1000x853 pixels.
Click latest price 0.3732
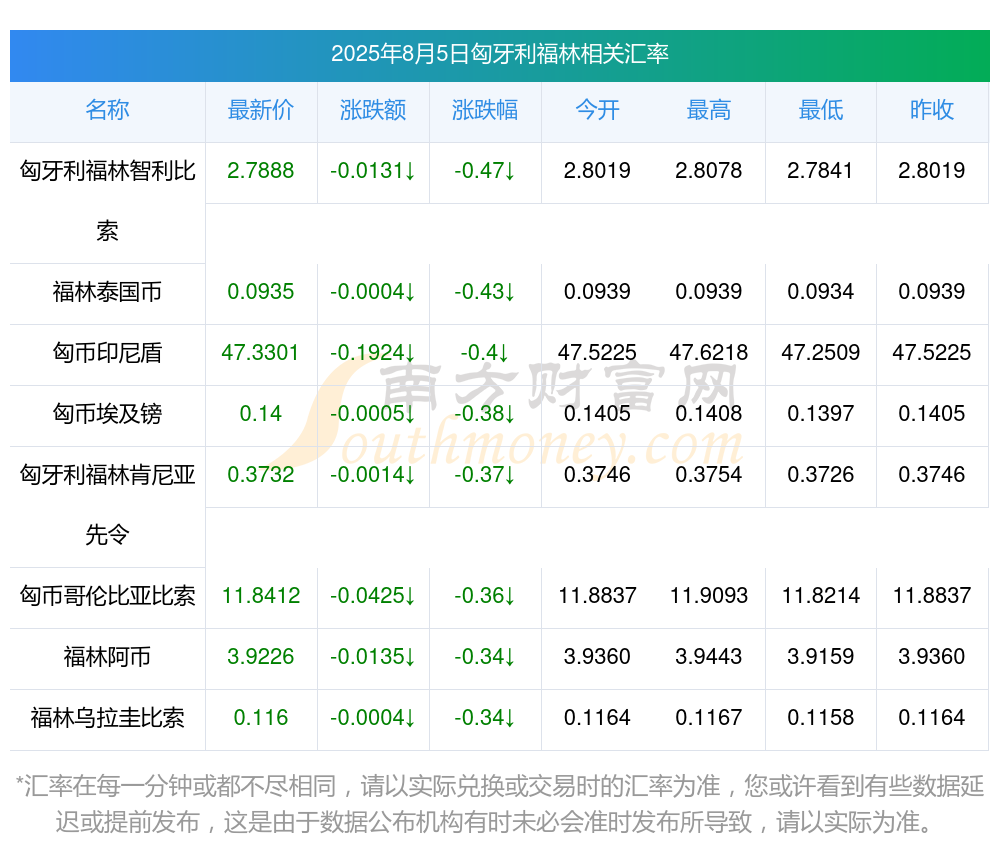[x=261, y=474]
